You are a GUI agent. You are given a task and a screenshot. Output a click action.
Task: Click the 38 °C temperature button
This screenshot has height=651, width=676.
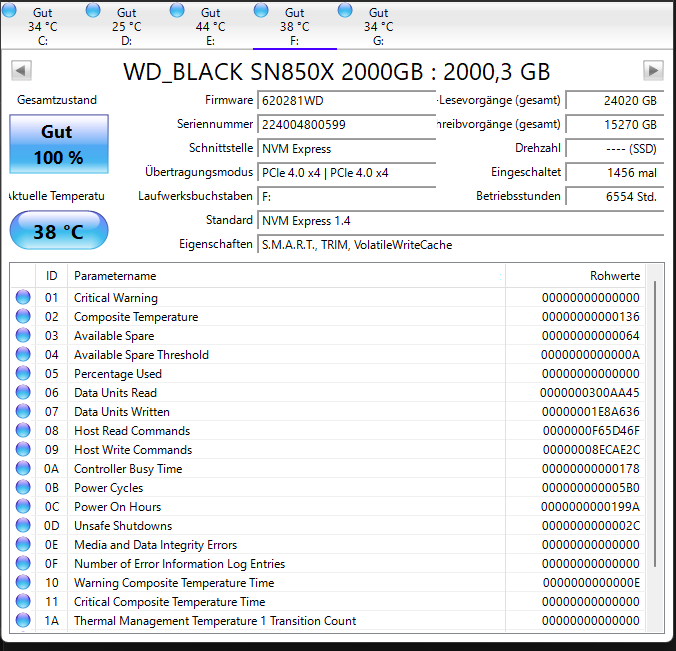coord(59,231)
